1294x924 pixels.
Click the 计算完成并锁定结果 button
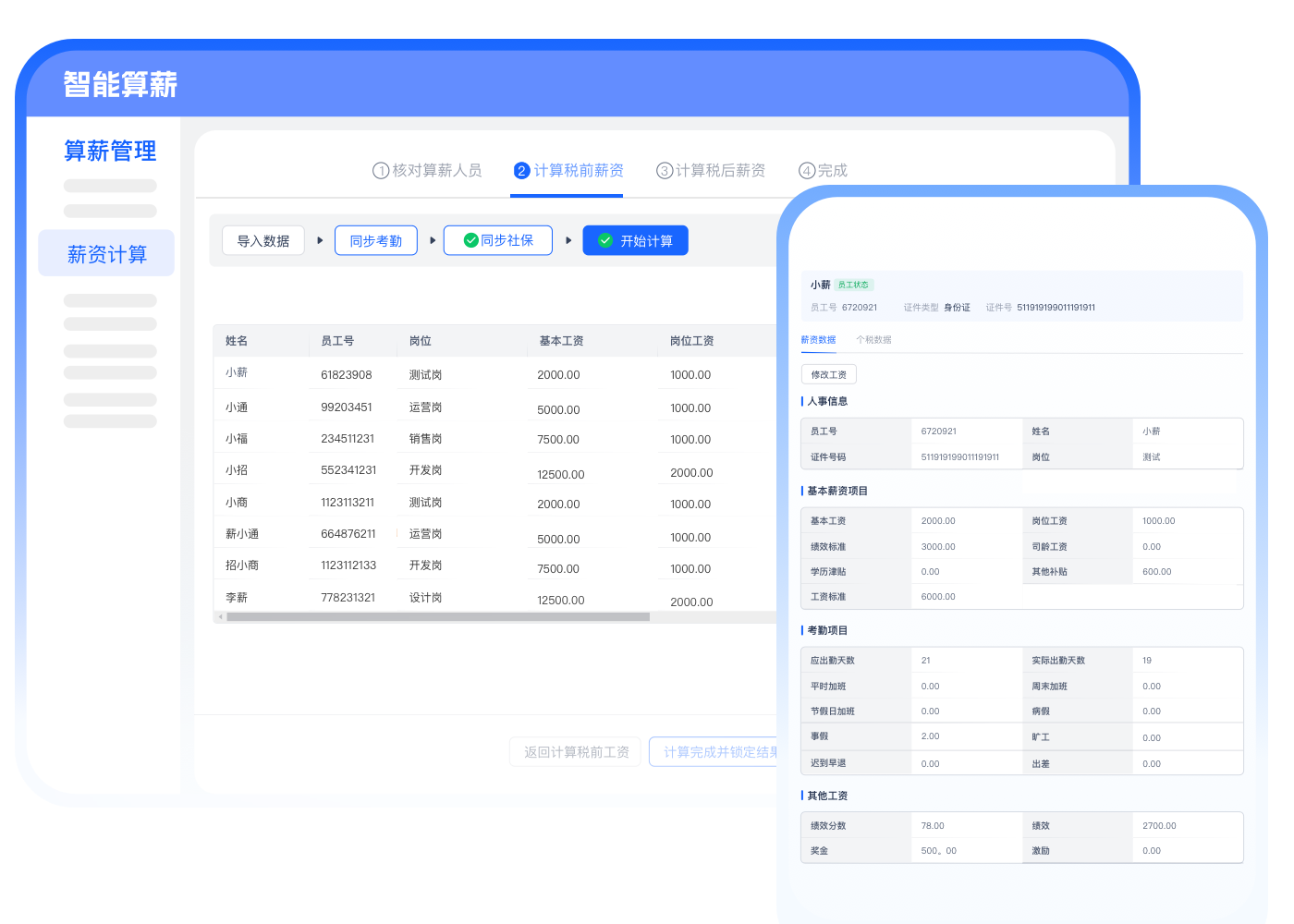[714, 752]
